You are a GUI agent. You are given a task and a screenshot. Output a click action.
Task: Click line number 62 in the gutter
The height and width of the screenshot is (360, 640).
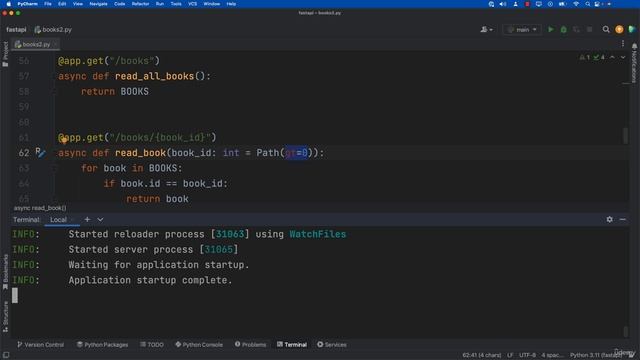tap(24, 153)
